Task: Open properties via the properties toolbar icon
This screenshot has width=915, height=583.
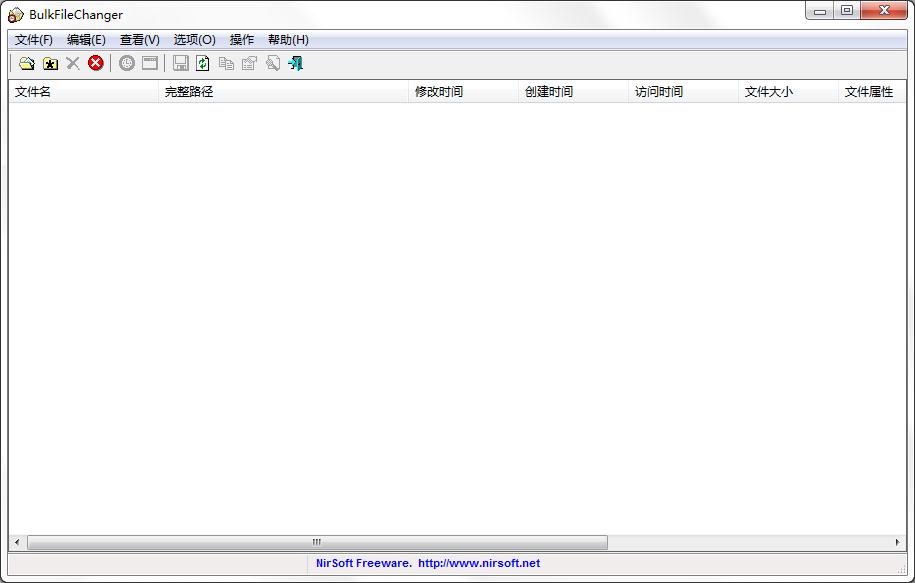Action: (249, 63)
